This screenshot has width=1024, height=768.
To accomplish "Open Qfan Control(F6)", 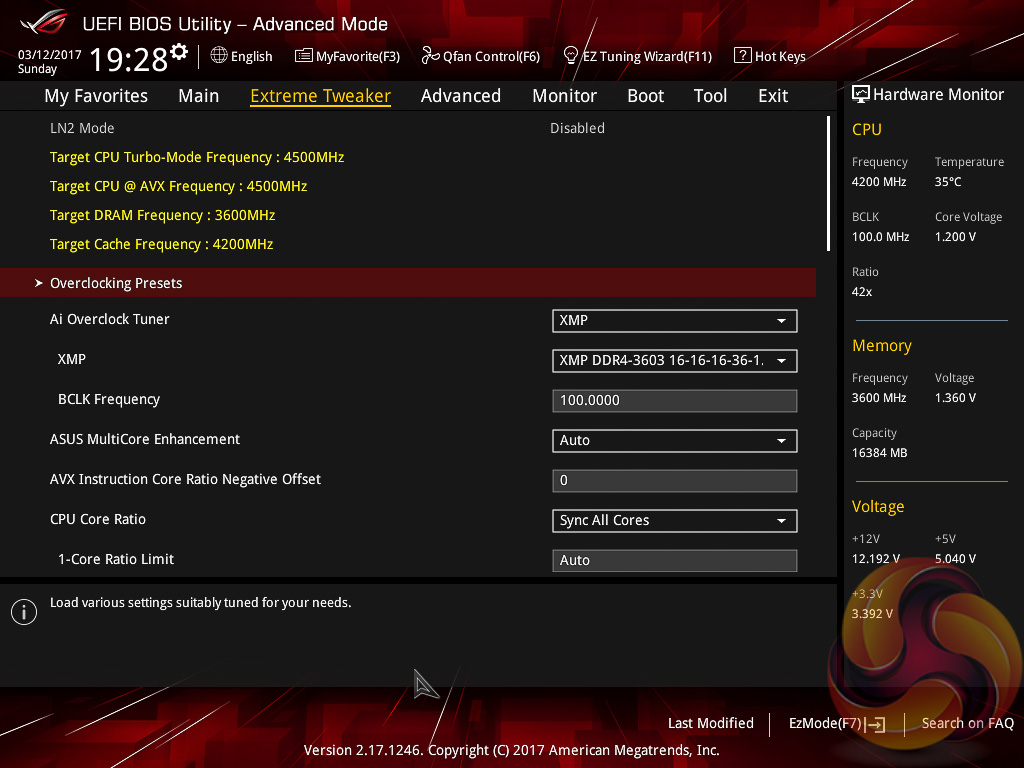I will click(481, 56).
